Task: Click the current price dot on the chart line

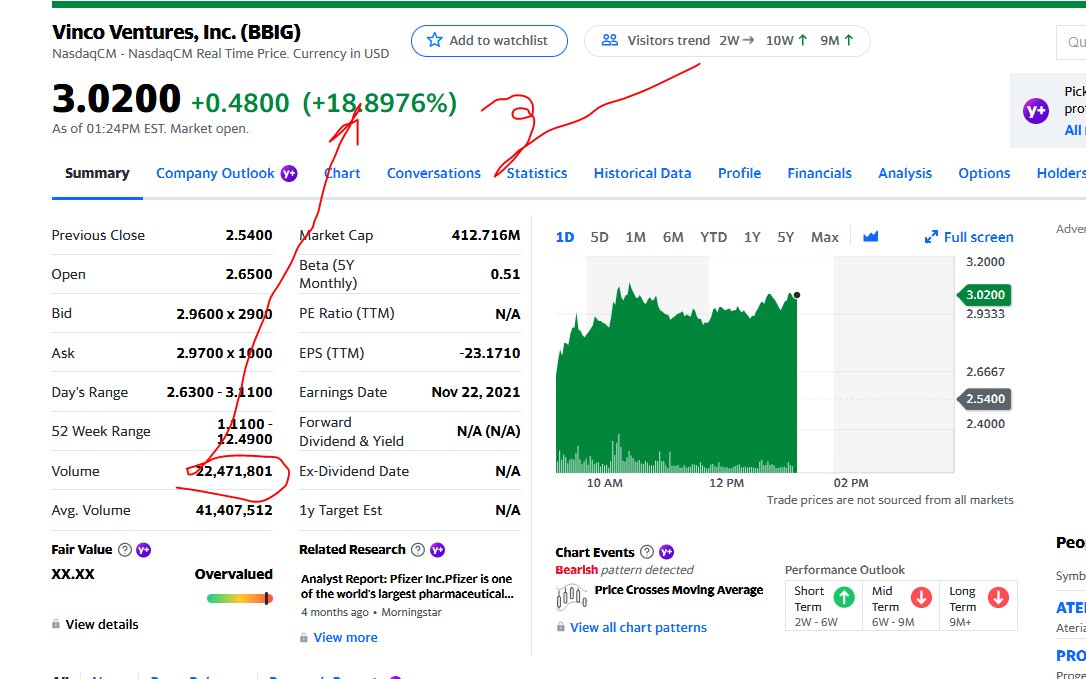Action: [x=797, y=295]
